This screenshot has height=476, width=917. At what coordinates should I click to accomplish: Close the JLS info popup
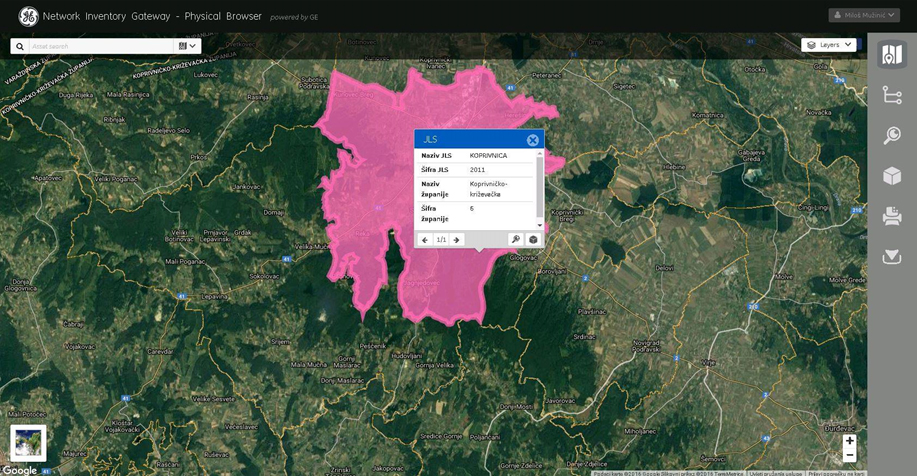(x=533, y=140)
